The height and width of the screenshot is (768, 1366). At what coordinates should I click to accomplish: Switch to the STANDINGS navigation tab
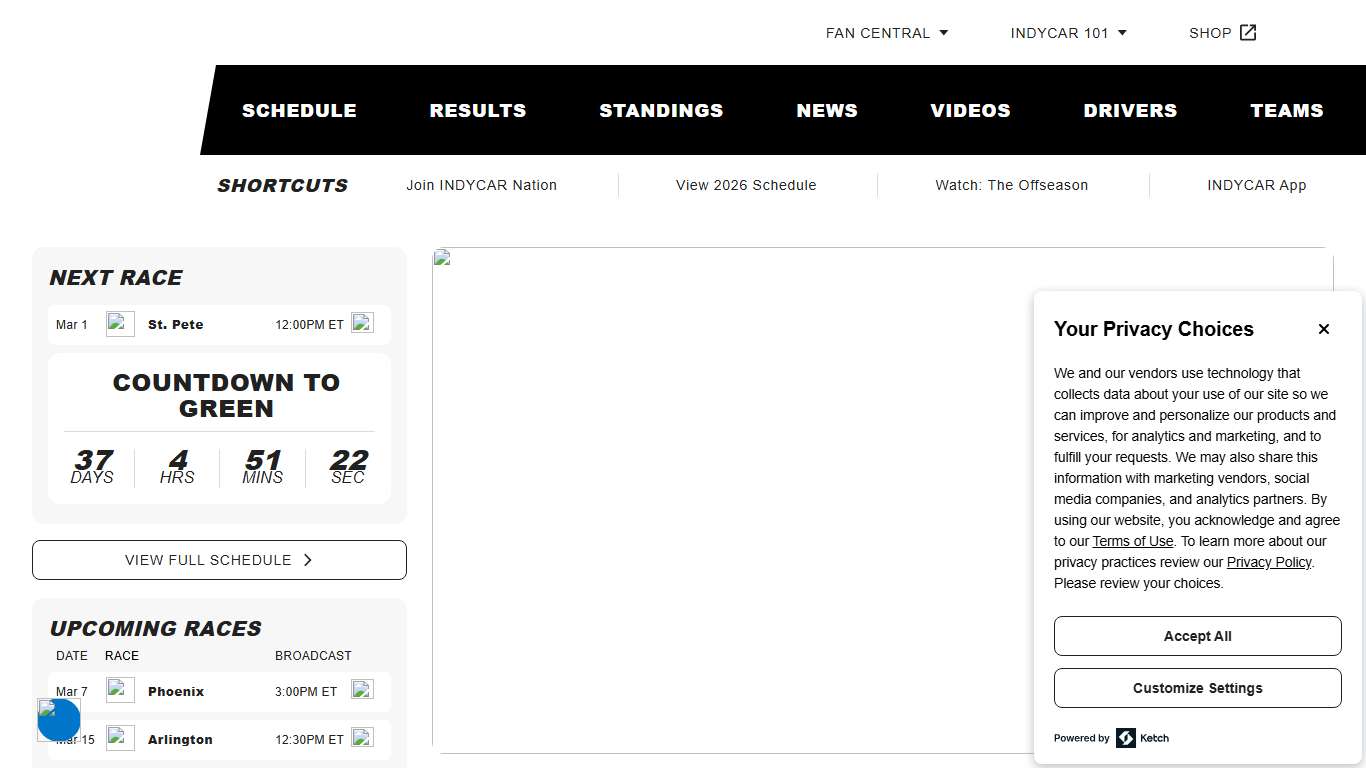point(661,110)
